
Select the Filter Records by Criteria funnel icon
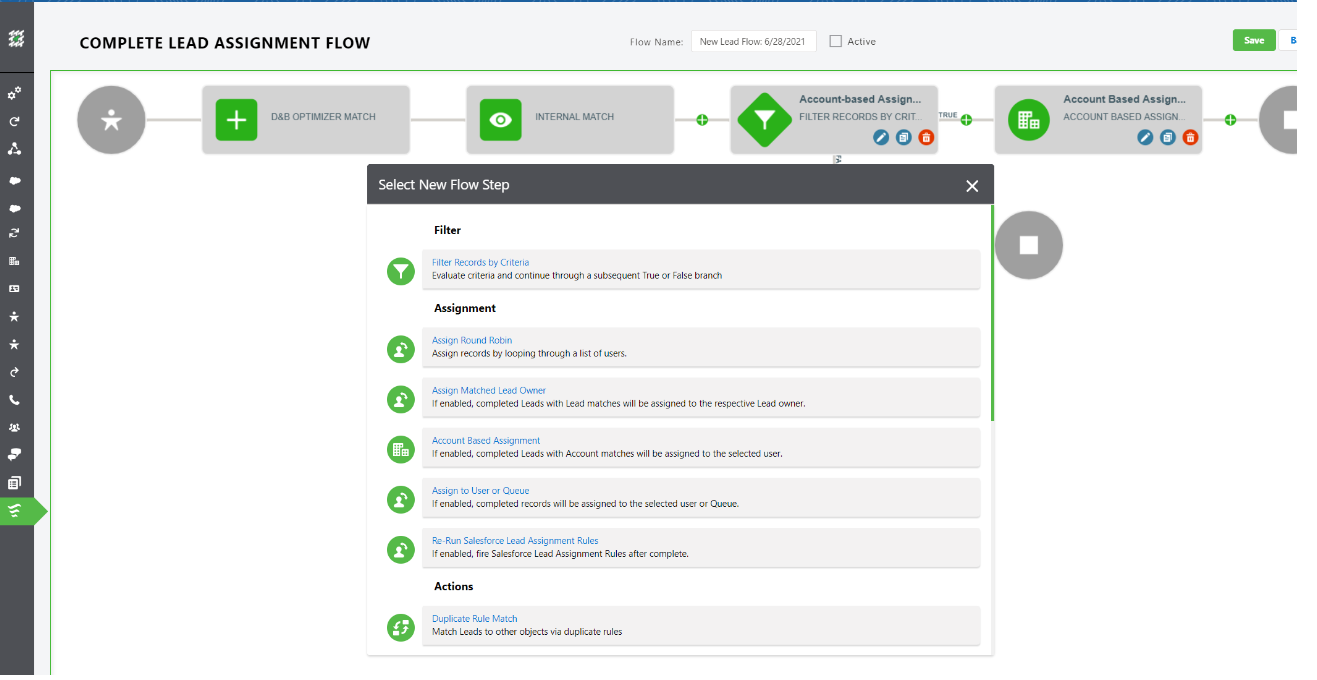pos(400,270)
